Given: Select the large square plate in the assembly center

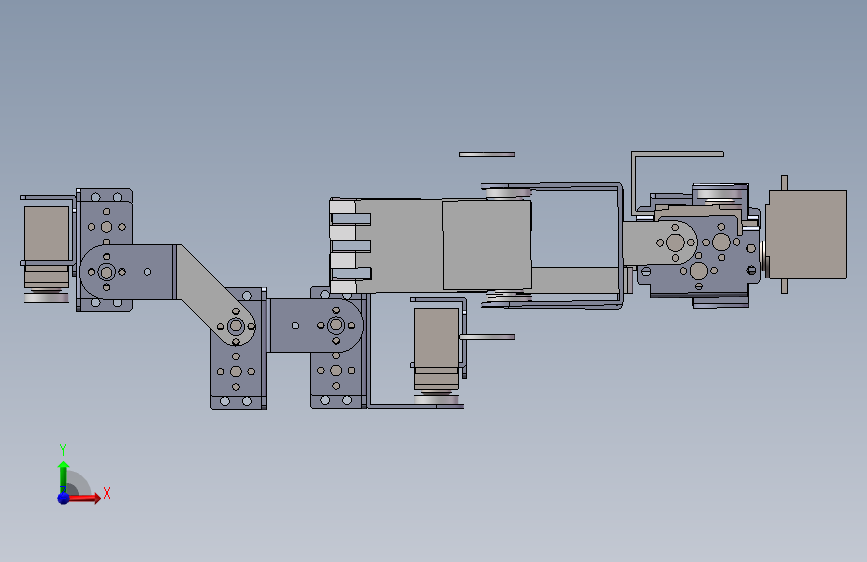Looking at the screenshot, I should coord(487,245).
